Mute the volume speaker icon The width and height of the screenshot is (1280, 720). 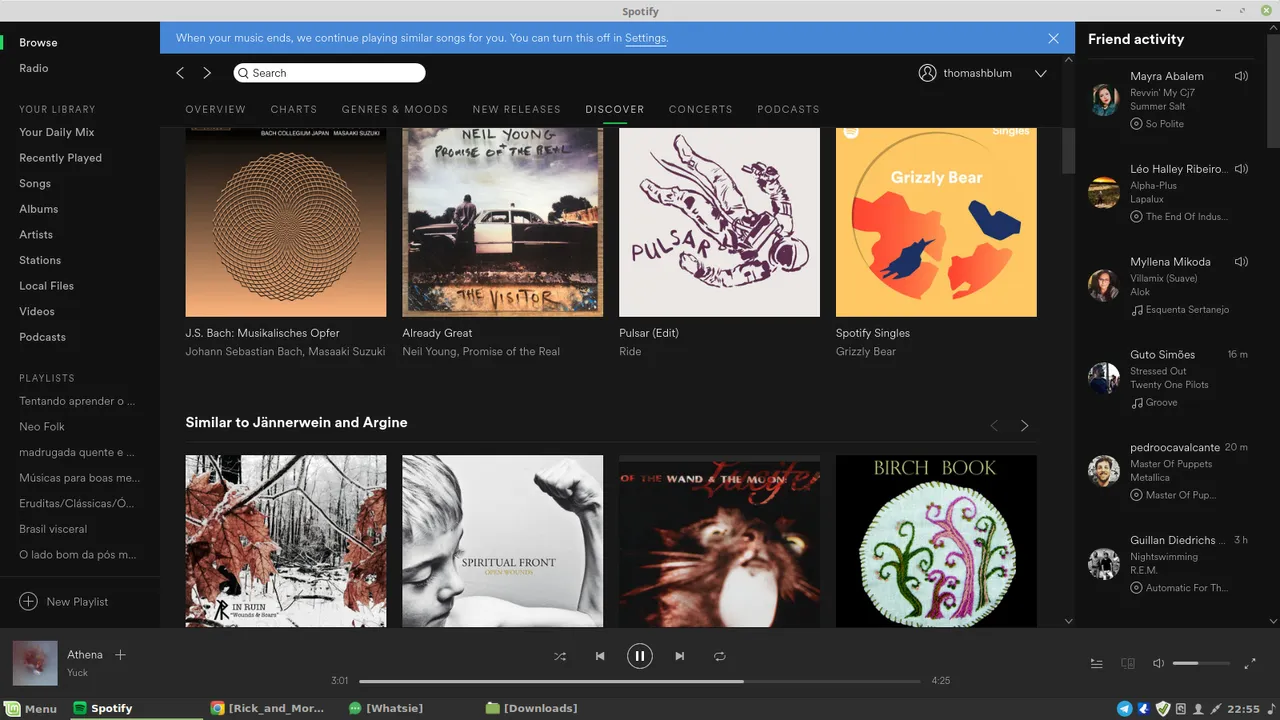pyautogui.click(x=1158, y=663)
